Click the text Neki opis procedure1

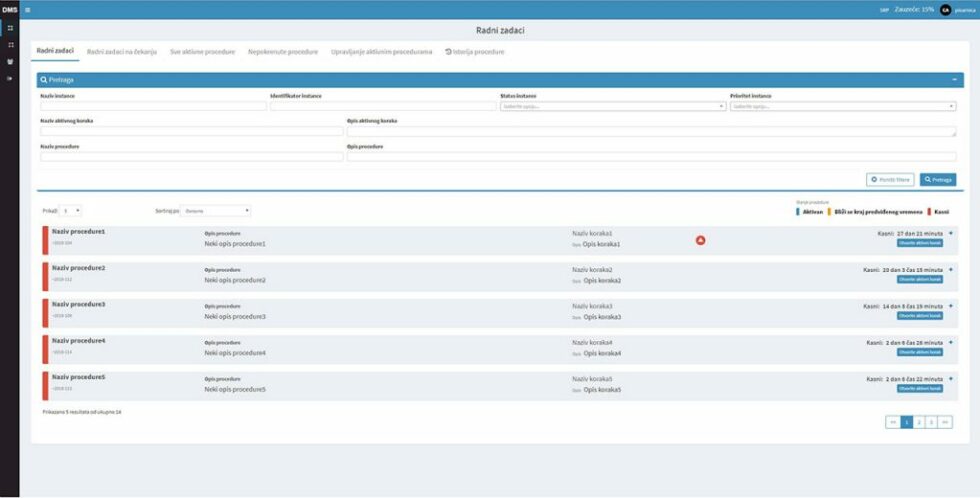coord(235,244)
